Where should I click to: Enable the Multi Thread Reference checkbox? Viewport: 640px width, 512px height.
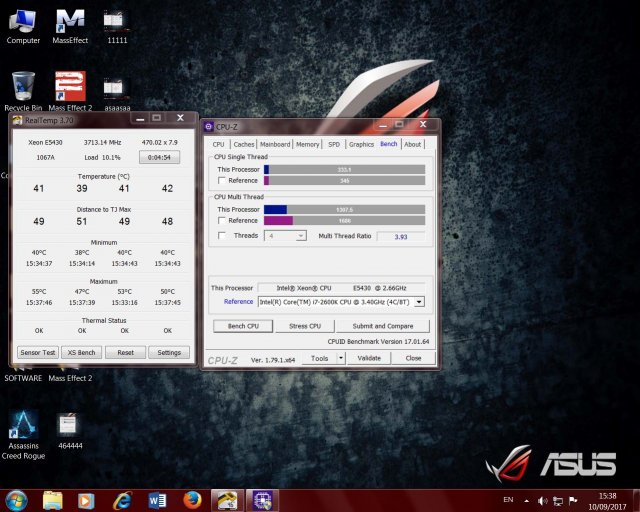pos(221,220)
